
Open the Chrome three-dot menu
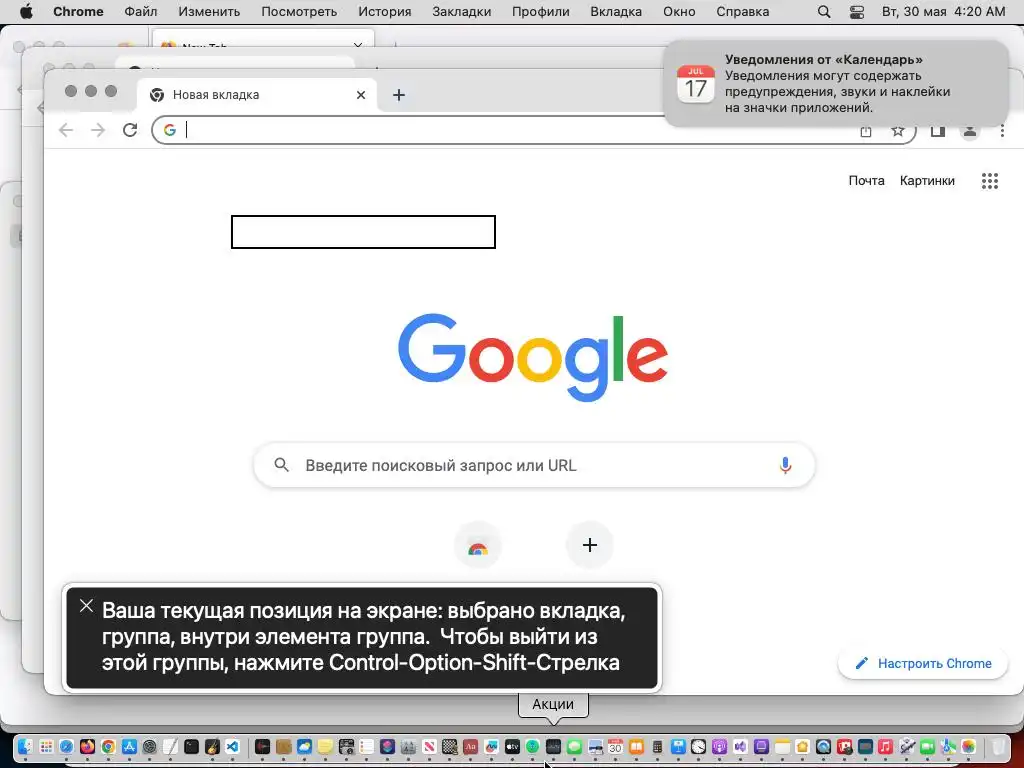[1002, 131]
